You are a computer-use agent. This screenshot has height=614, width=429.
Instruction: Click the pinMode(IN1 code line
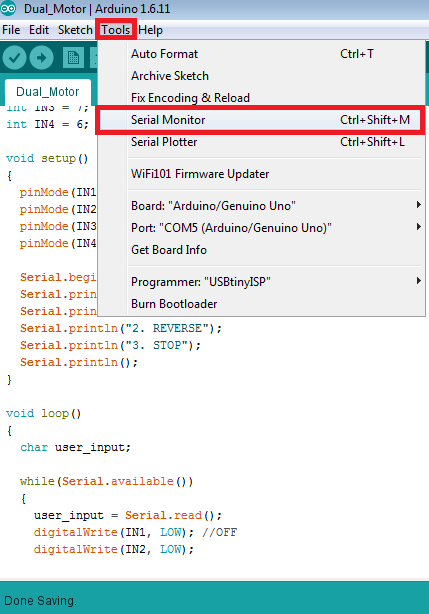click(x=58, y=192)
